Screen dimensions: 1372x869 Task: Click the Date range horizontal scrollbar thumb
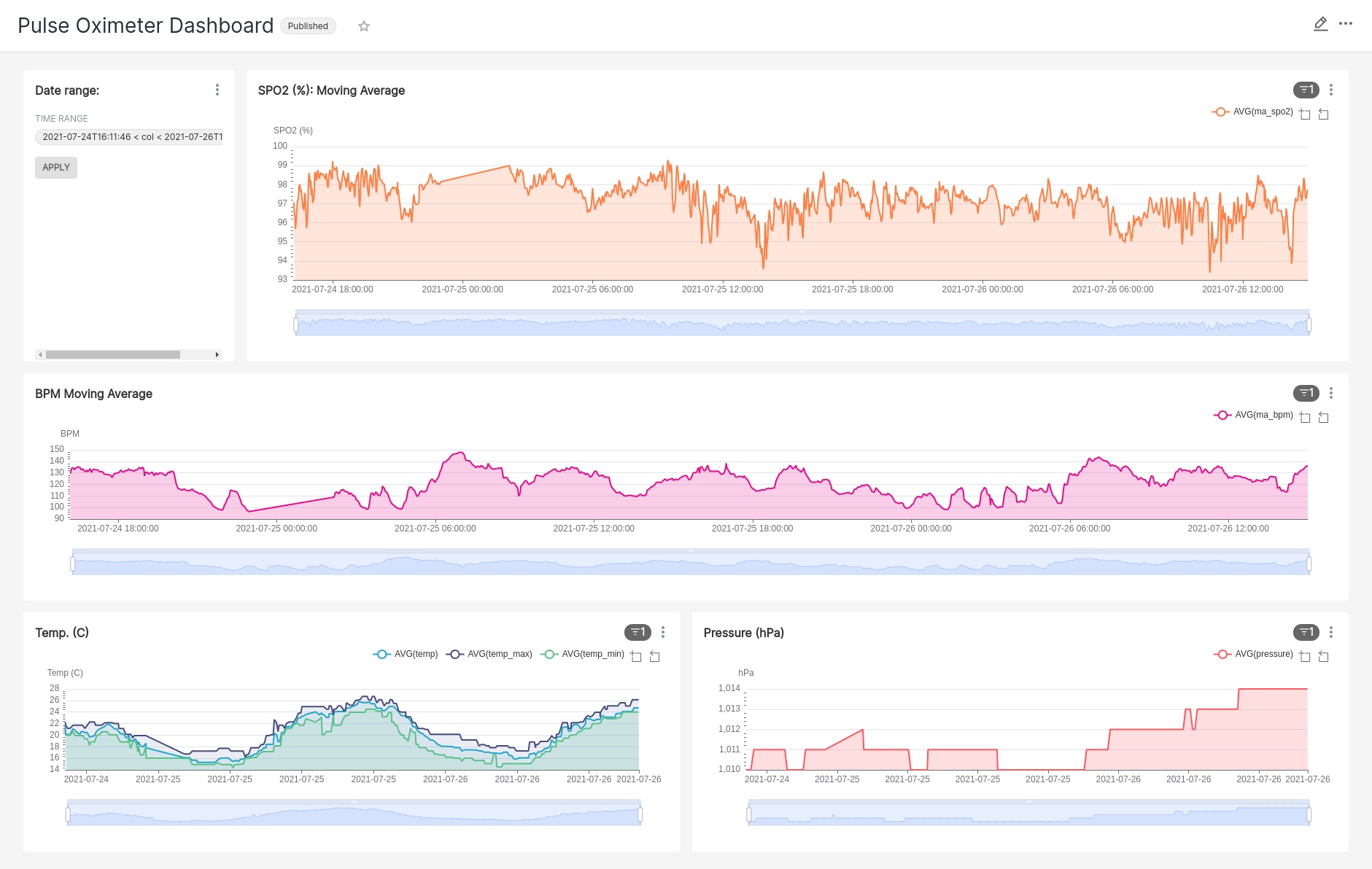pos(113,354)
